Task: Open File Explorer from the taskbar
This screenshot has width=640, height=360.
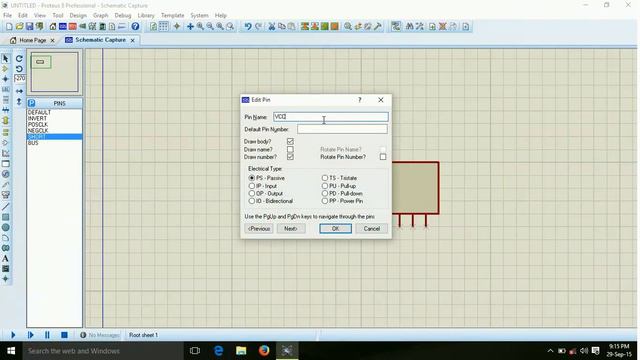Action: click(x=241, y=351)
